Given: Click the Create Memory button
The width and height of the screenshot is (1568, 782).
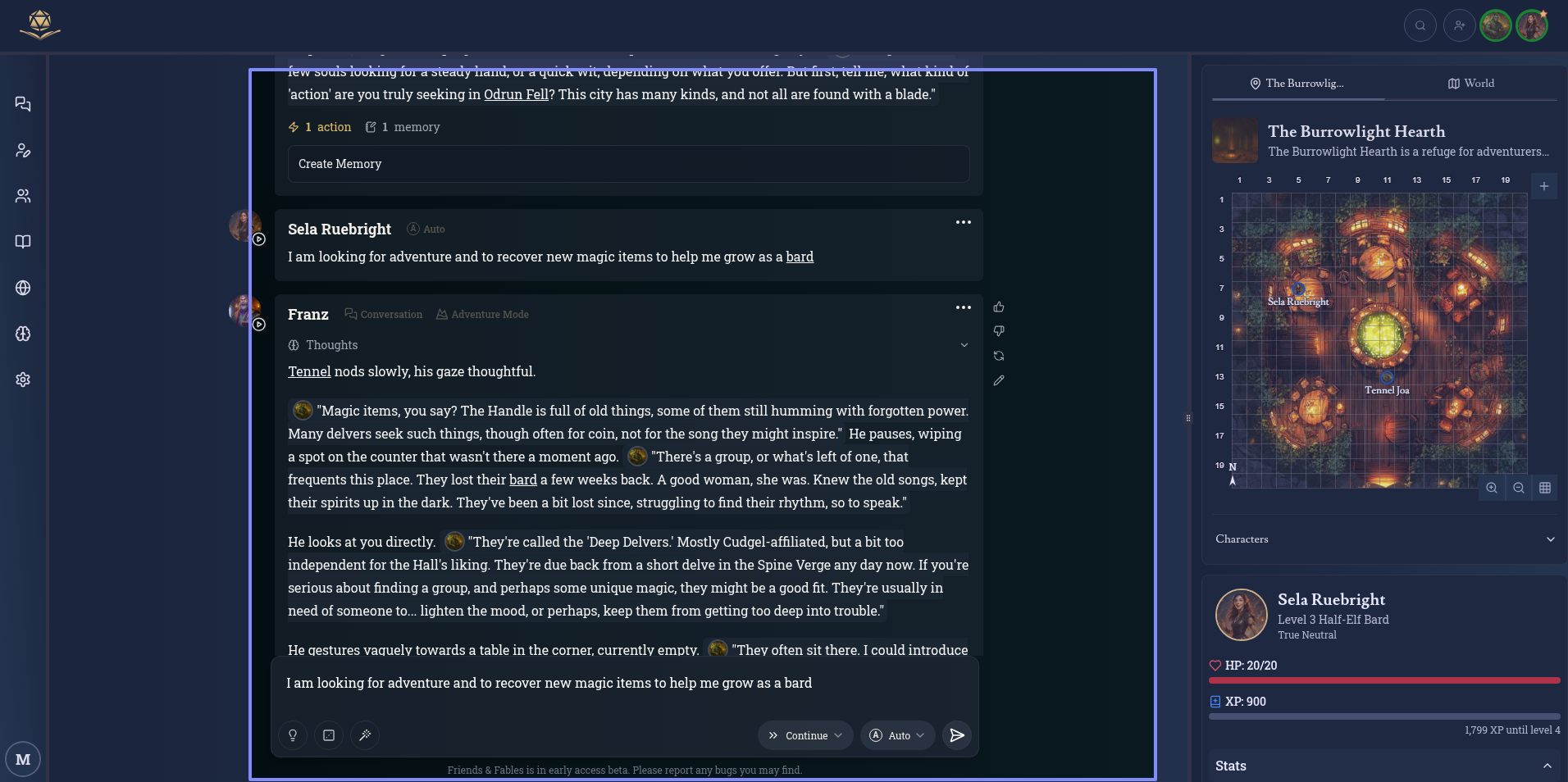Looking at the screenshot, I should 628,164.
